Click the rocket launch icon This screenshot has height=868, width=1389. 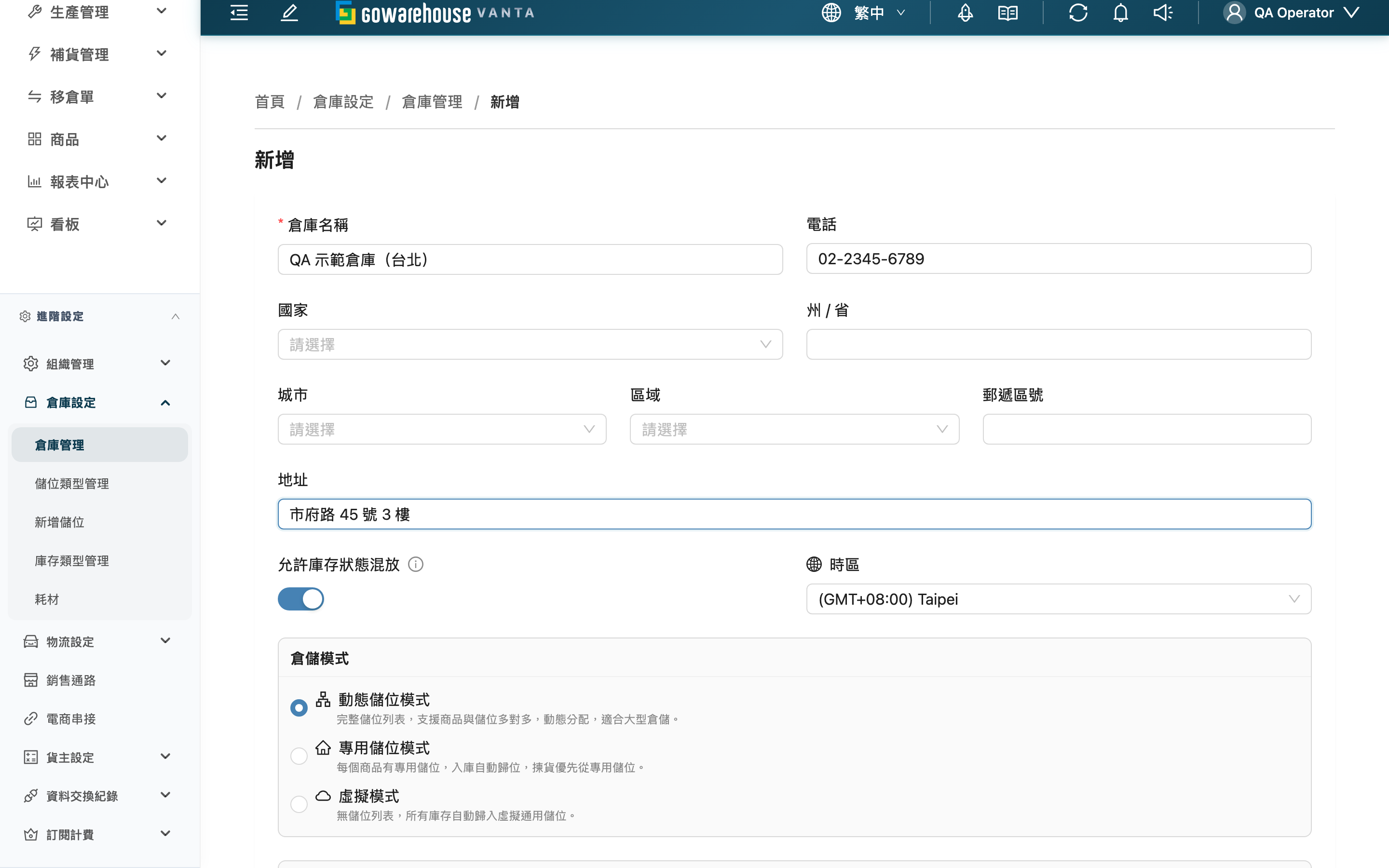[966, 13]
